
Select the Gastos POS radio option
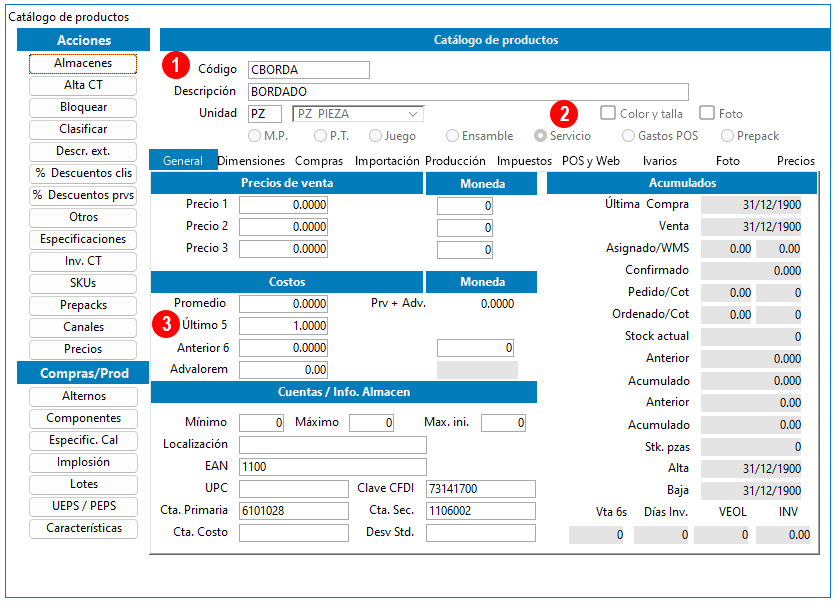(628, 136)
